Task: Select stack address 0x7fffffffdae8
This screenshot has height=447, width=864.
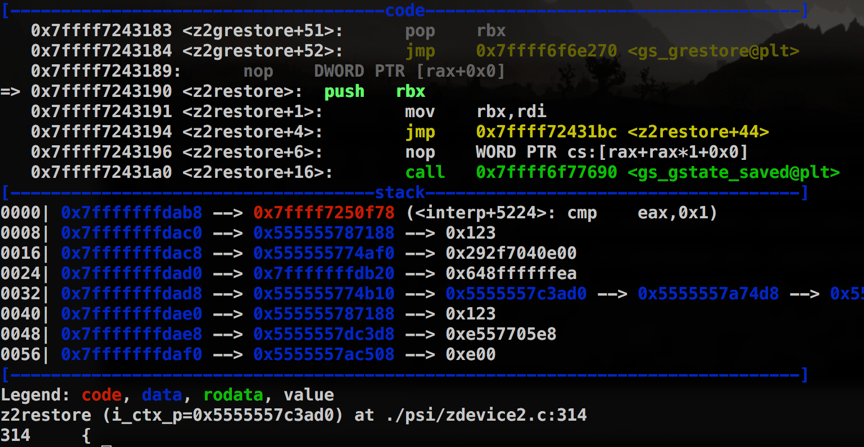Action: click(132, 335)
